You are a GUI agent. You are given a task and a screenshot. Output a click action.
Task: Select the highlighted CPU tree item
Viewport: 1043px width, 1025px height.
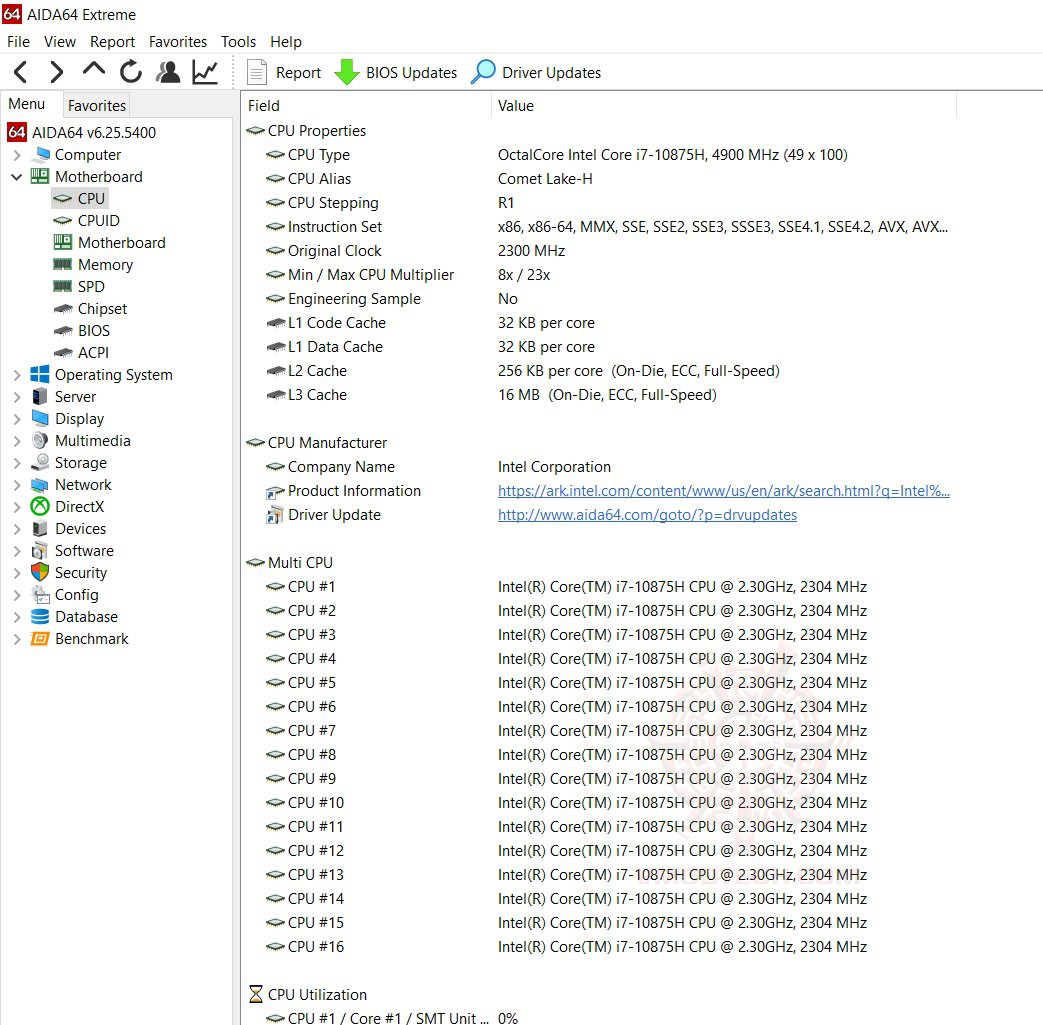coord(80,198)
